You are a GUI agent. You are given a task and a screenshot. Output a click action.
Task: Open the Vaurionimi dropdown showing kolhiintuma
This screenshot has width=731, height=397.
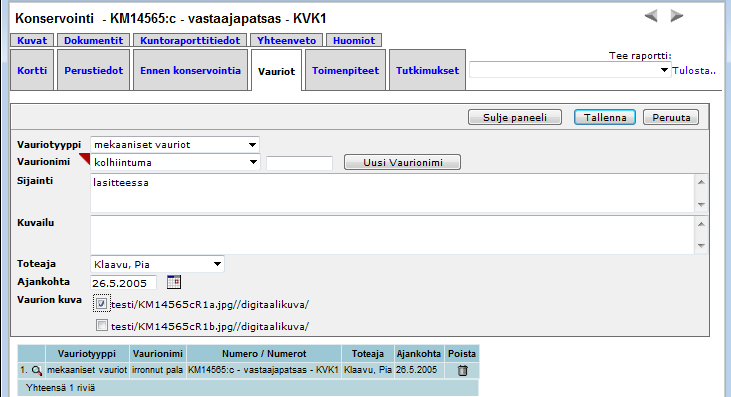[175, 163]
